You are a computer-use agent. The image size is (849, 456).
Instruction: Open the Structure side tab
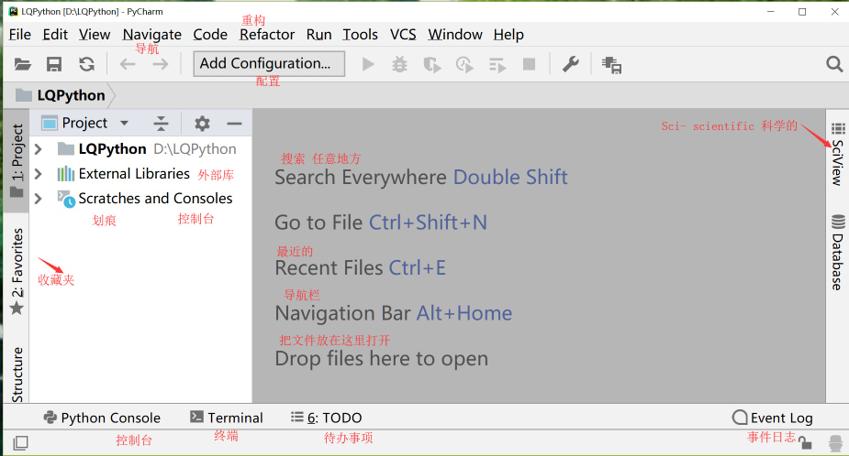17,374
